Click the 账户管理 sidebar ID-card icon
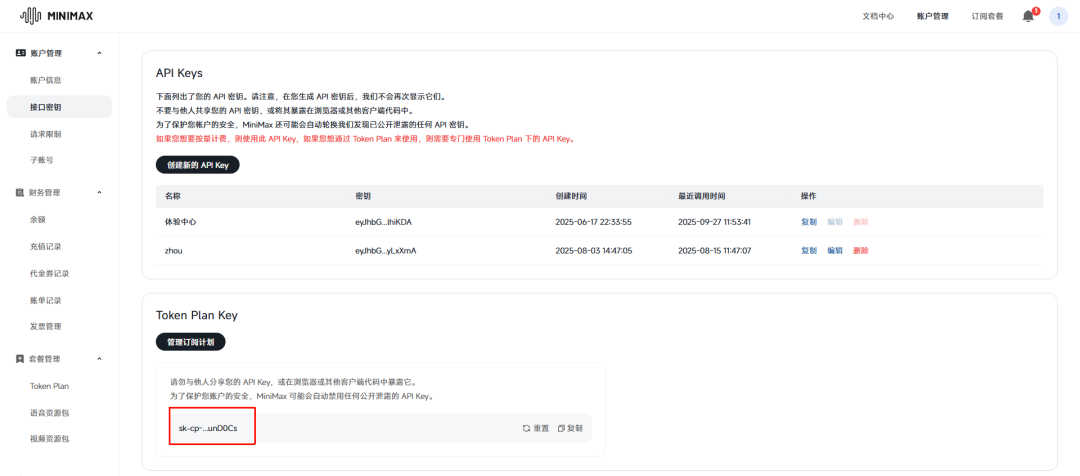The image size is (1080, 476). pos(20,53)
